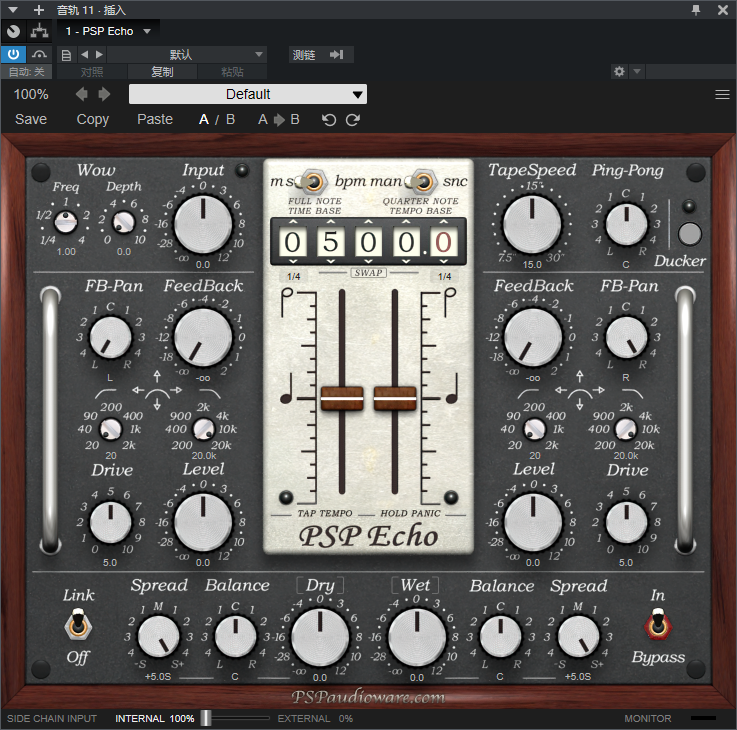Image resolution: width=737 pixels, height=730 pixels.
Task: Click Paste in PSP toolbar
Action: (155, 119)
